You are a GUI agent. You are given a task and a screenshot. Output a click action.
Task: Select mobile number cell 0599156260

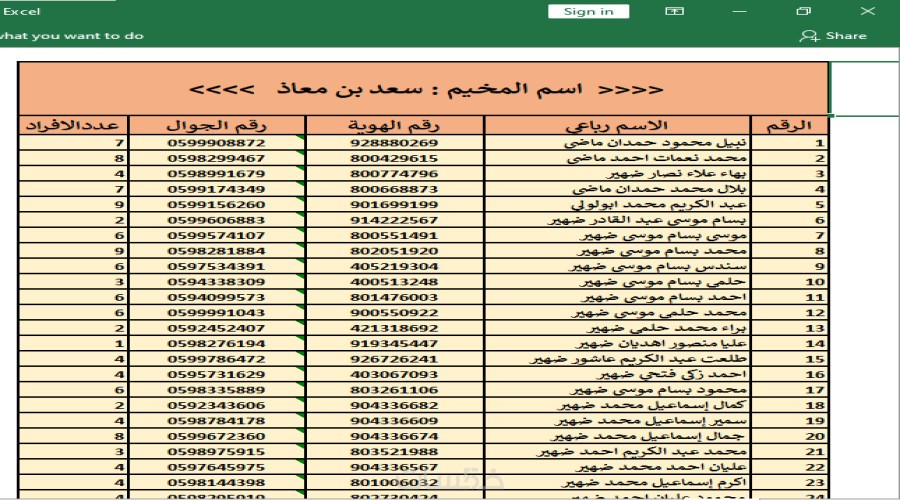tap(217, 204)
